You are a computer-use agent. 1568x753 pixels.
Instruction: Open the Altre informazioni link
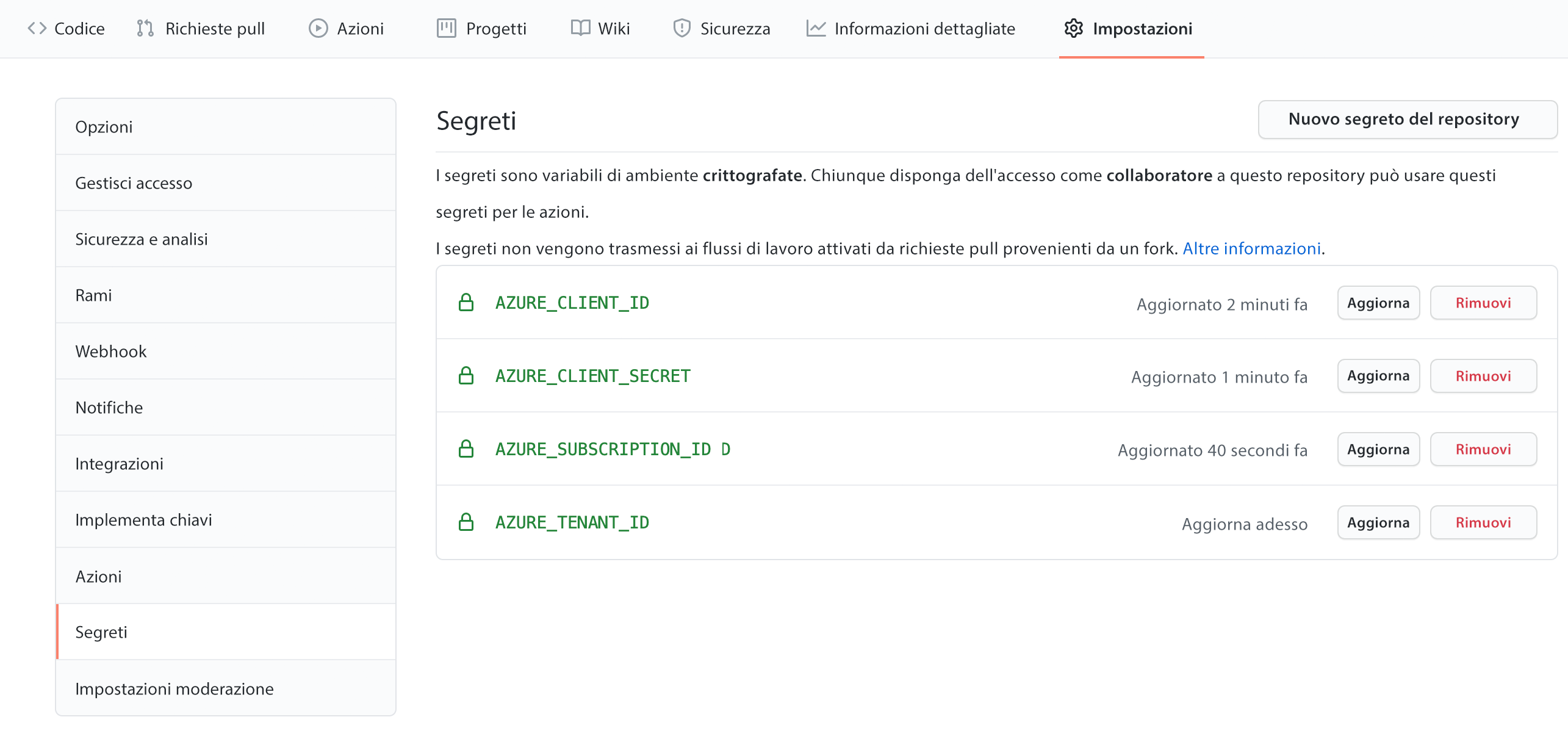click(x=1252, y=248)
